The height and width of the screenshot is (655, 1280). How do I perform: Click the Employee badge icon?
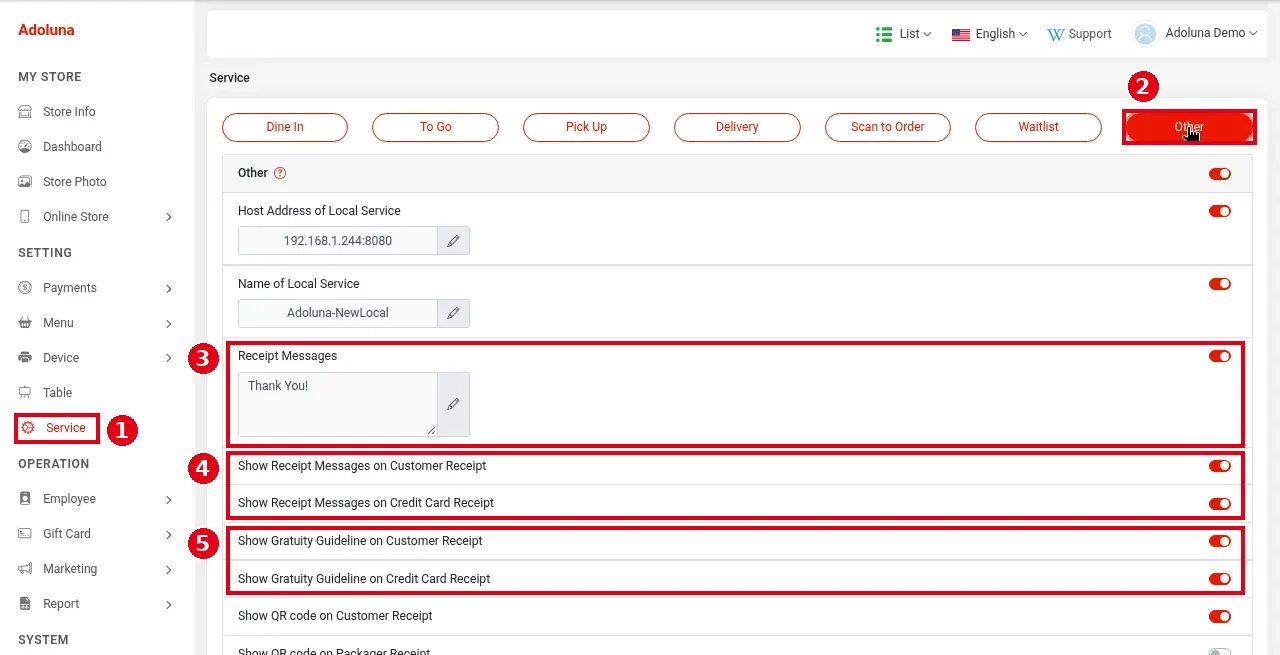[x=25, y=499]
